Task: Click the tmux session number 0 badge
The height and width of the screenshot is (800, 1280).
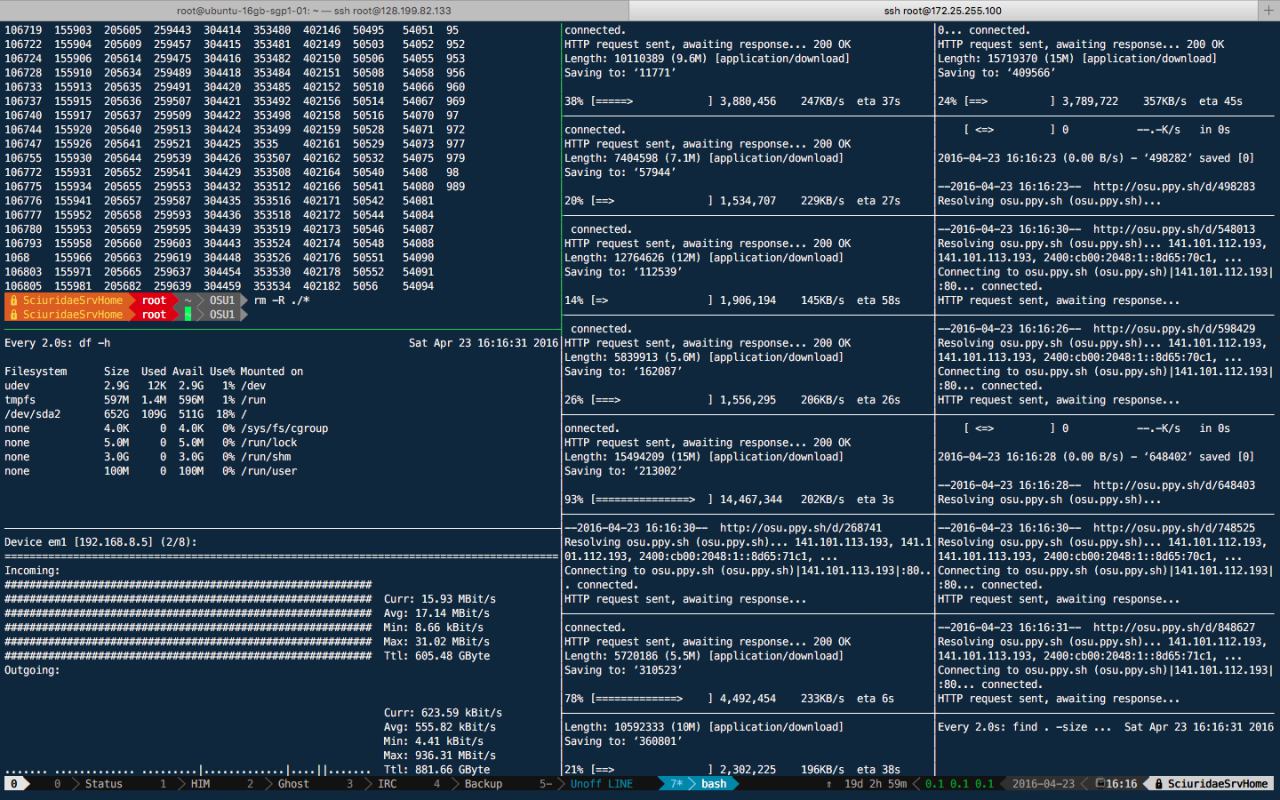Action: click(x=14, y=784)
